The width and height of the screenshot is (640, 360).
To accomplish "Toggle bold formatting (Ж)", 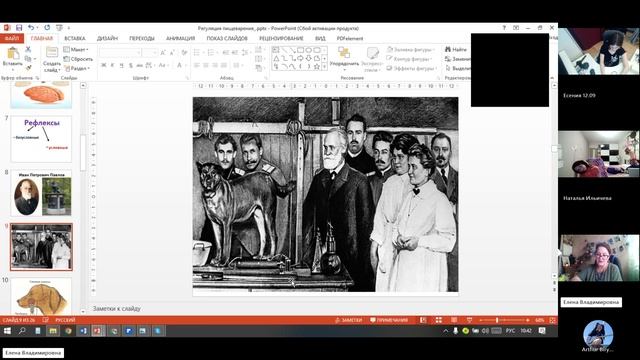I will (104, 65).
